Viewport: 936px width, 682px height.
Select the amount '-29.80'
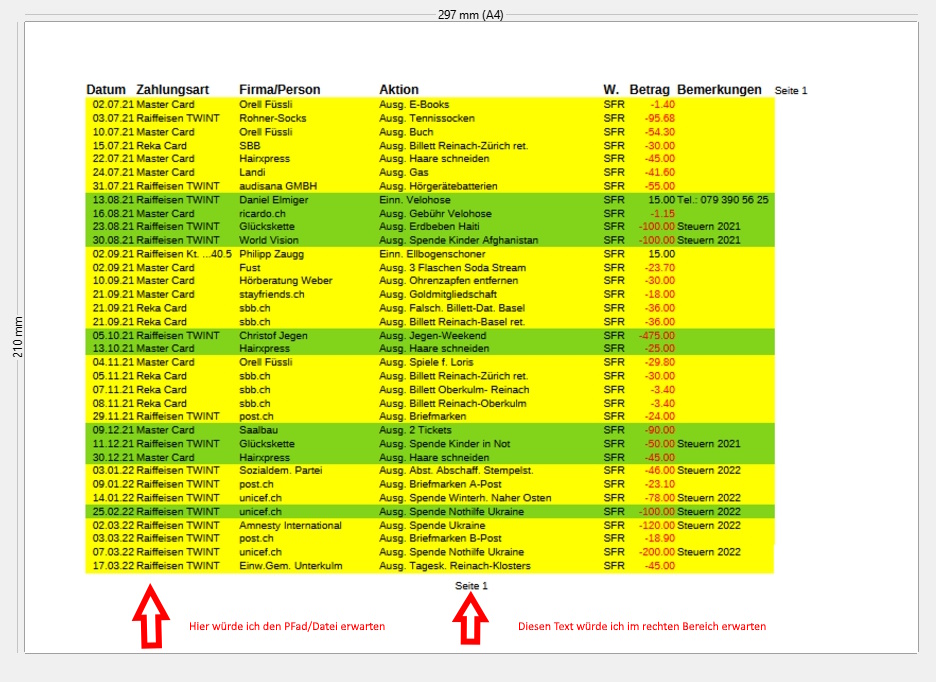(x=660, y=362)
